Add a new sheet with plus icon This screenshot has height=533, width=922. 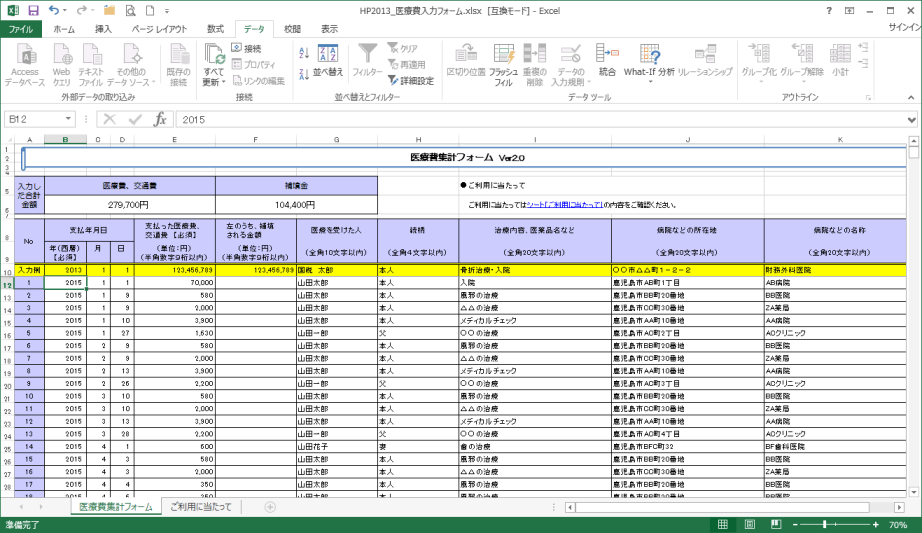pos(270,507)
